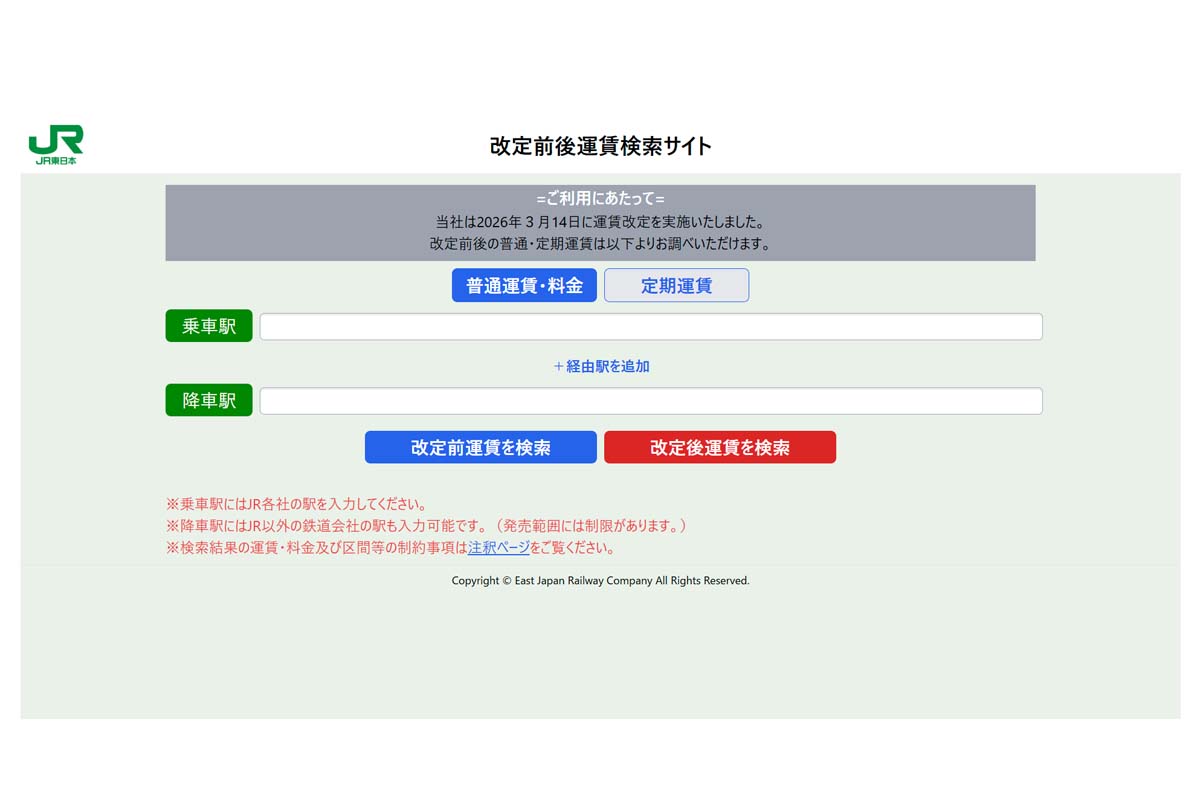Screen dimensions: 1200x800
Task: Click the green 降車駅 label
Action: 208,400
